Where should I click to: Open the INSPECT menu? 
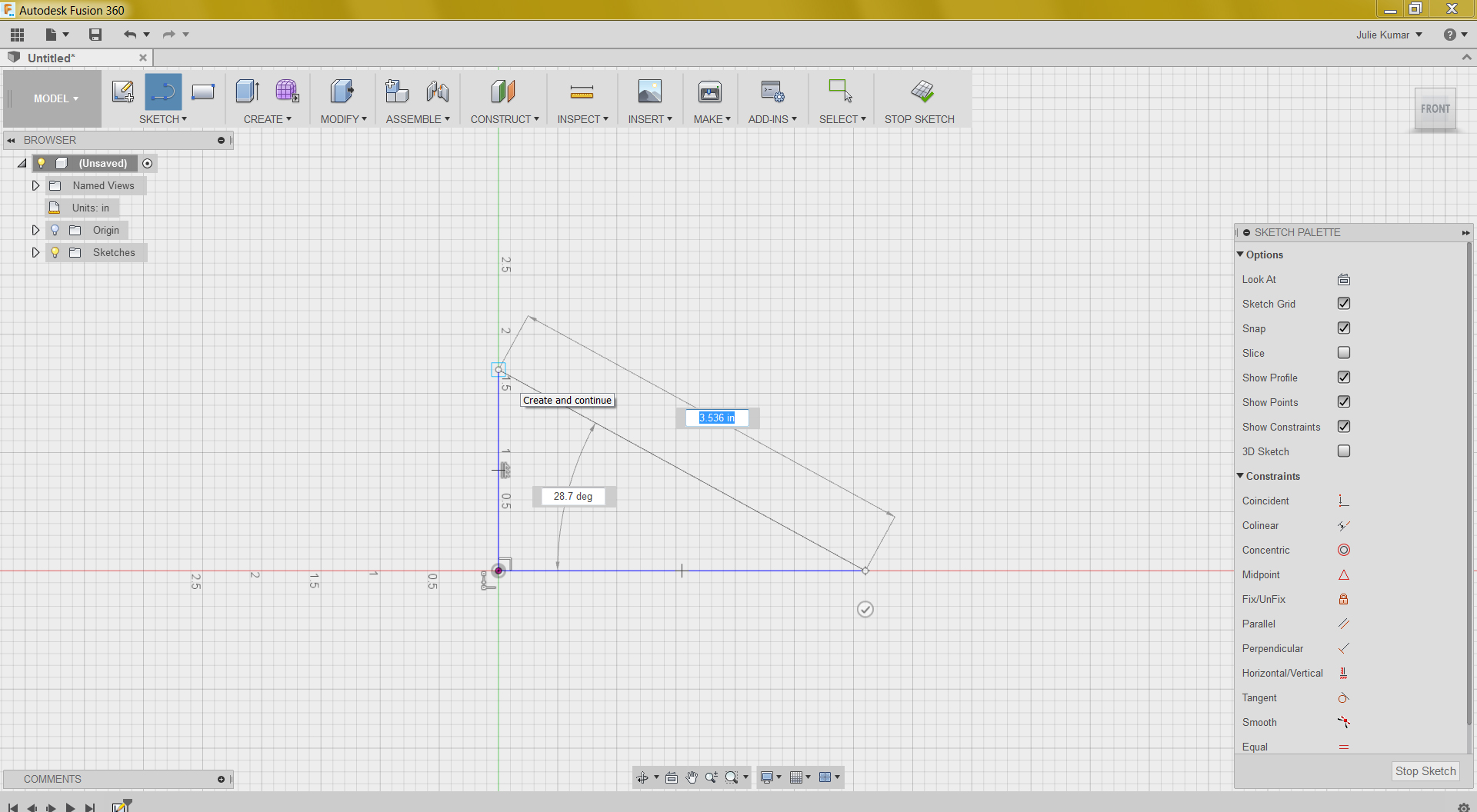[x=583, y=119]
